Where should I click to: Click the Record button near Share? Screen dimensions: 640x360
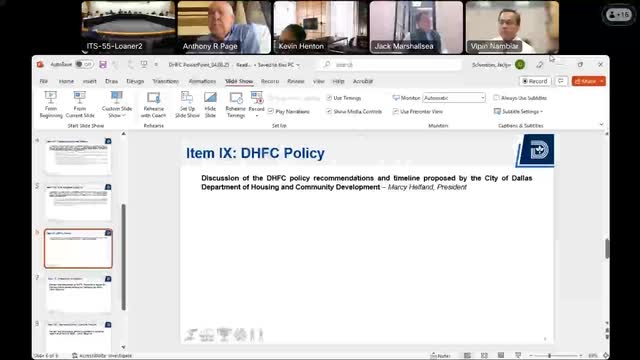tap(535, 81)
